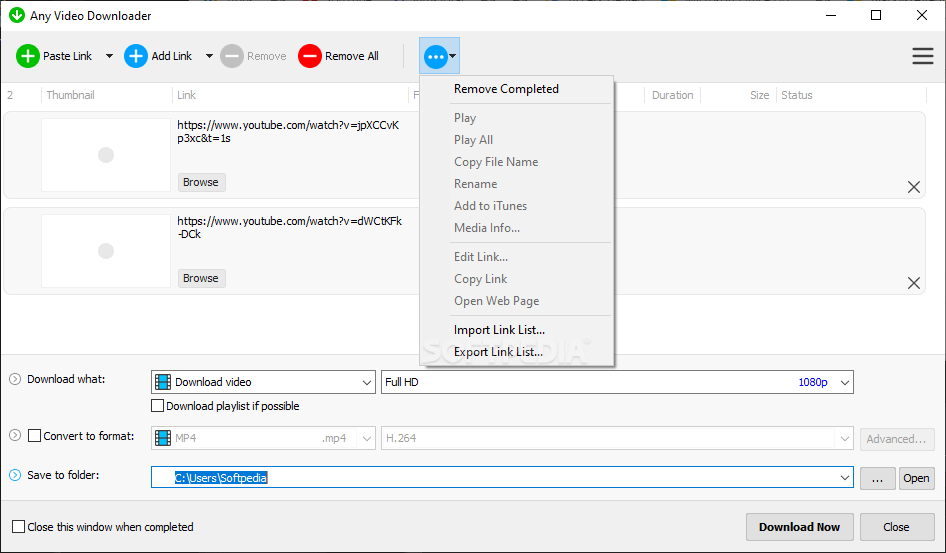This screenshot has width=946, height=553.
Task: Click the Open folder button
Action: coord(916,478)
